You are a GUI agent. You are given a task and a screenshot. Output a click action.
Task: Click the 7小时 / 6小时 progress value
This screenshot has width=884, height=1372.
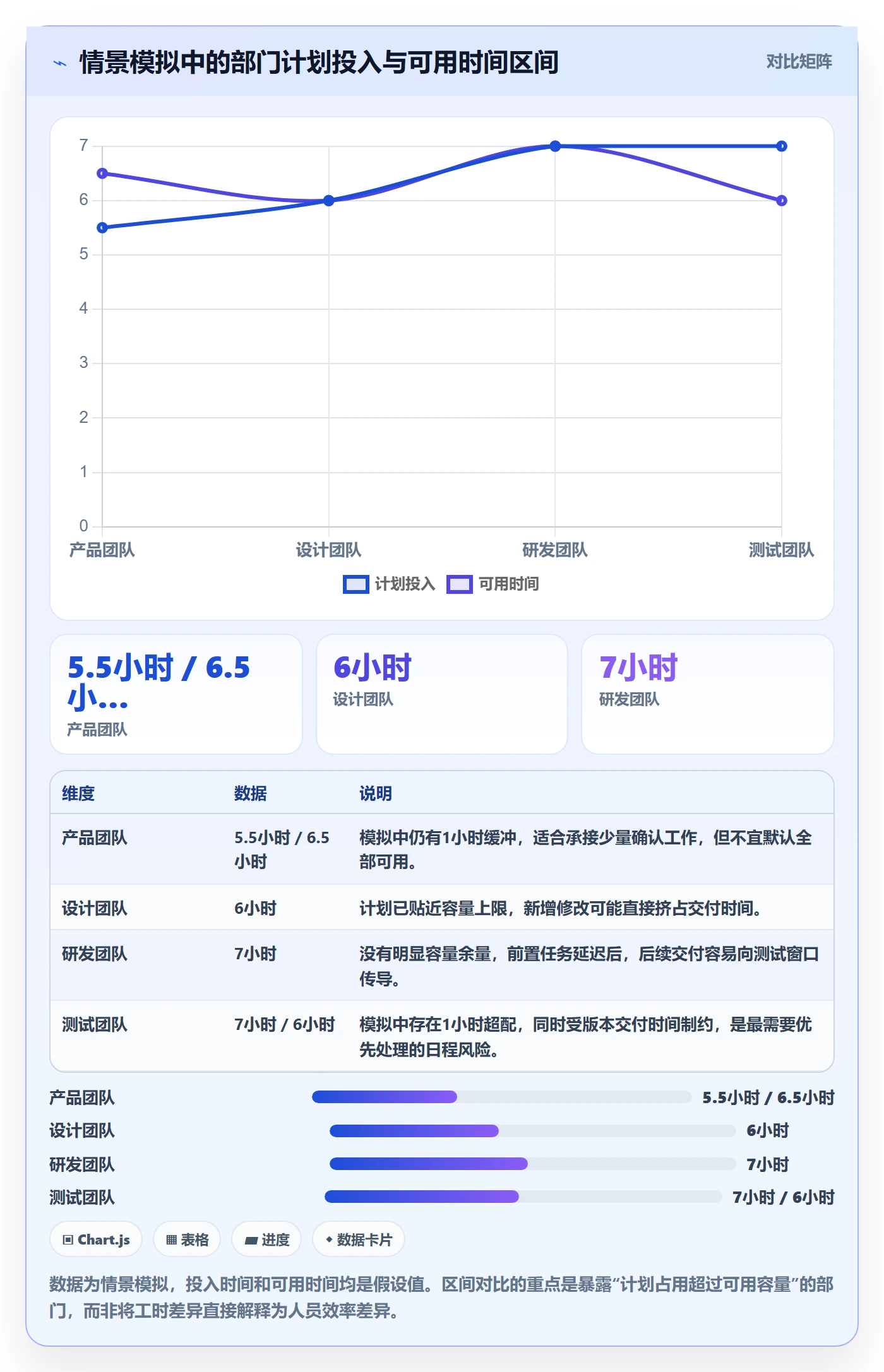[x=784, y=1197]
